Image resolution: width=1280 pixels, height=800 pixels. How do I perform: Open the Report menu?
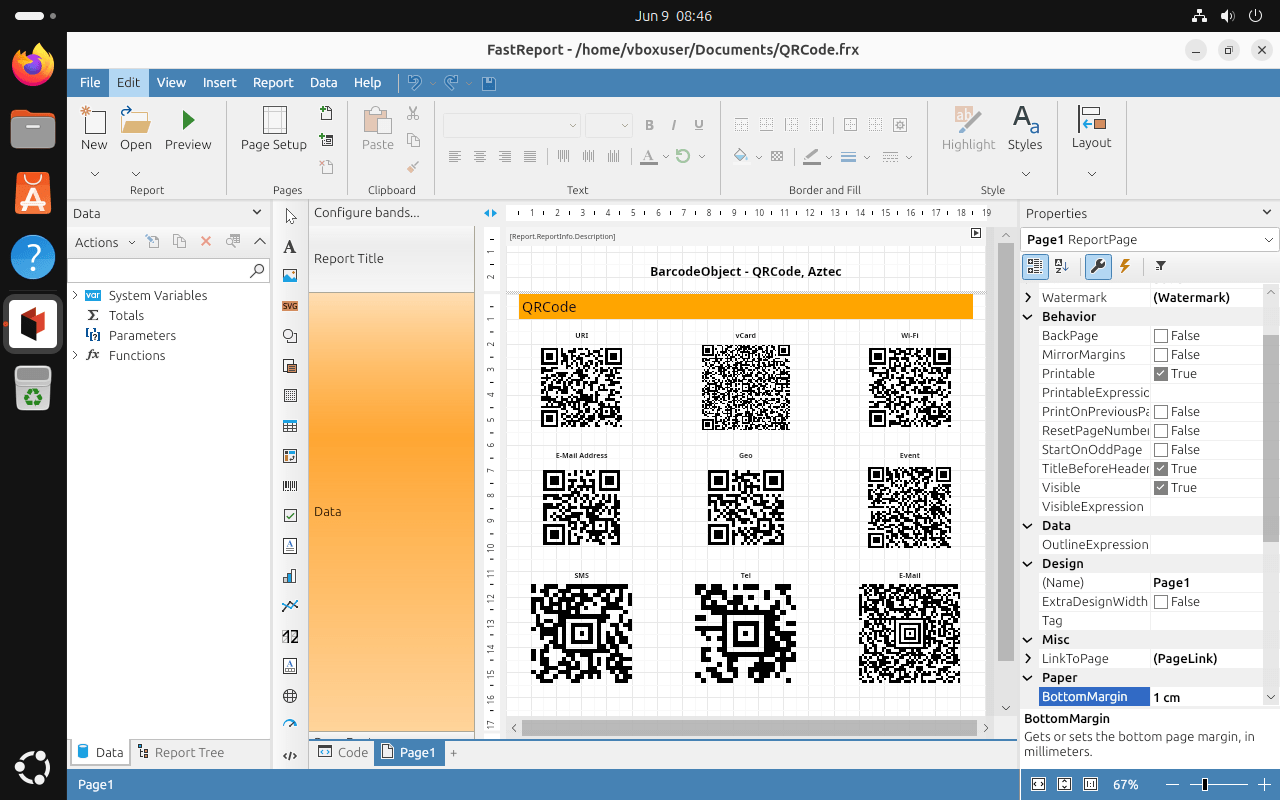pyautogui.click(x=273, y=83)
